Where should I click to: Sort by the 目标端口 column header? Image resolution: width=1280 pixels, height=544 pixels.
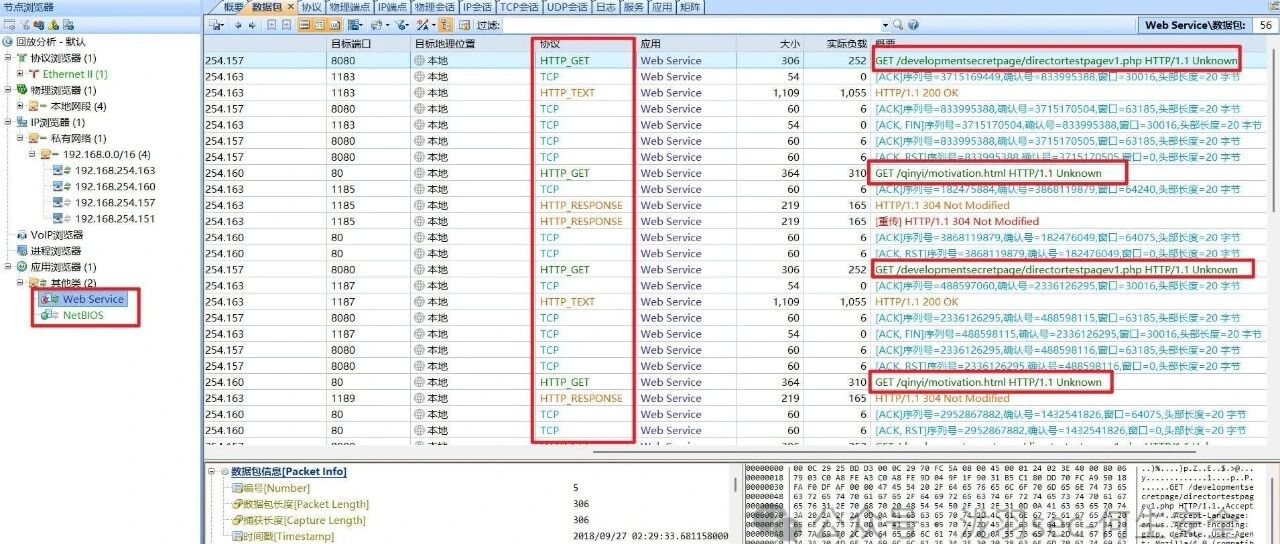tap(367, 44)
